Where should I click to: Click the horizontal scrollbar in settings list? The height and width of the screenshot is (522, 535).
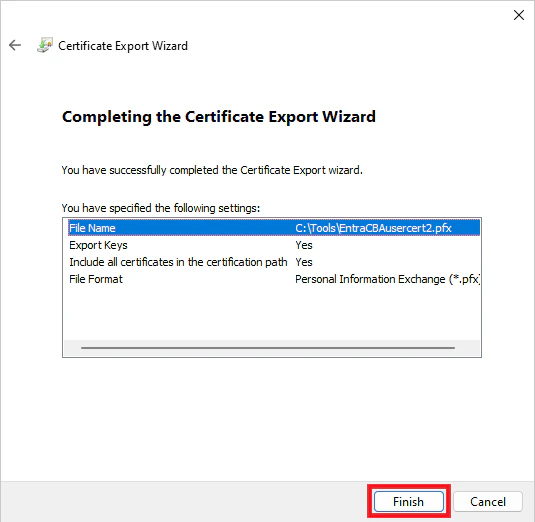coord(268,348)
